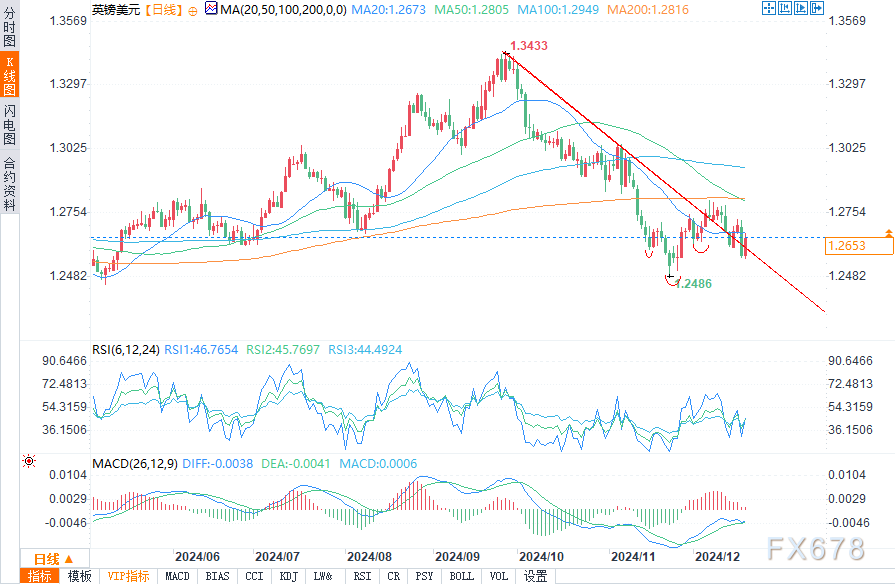Select the KDJ indicator button
This screenshot has width=895, height=584.
[x=288, y=576]
